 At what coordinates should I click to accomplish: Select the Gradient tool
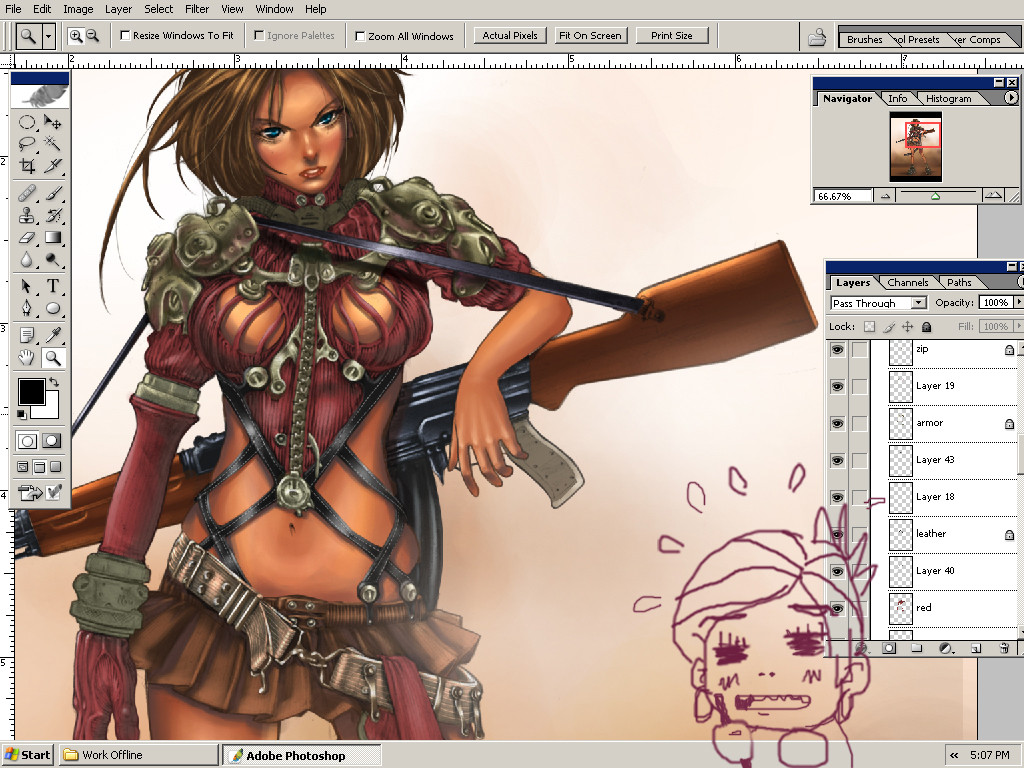tap(52, 238)
